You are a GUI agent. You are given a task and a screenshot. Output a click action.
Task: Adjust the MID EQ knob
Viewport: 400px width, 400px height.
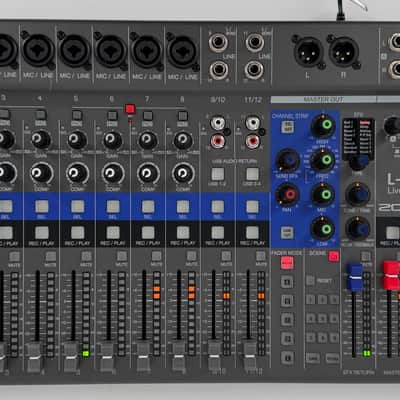coord(323,195)
